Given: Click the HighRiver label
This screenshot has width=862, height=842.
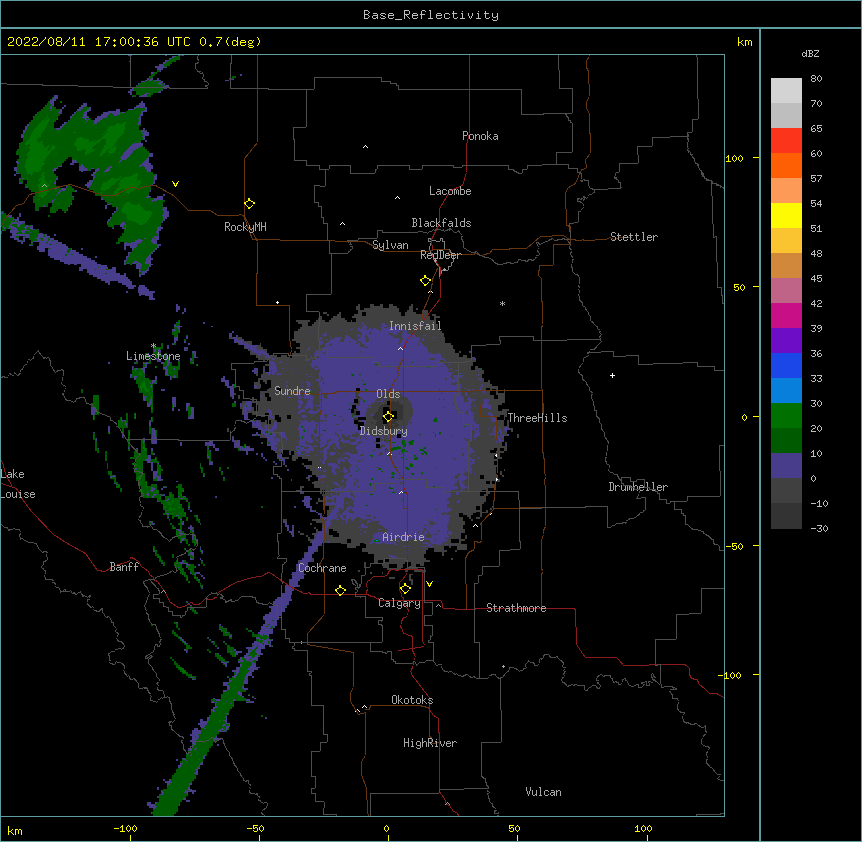Looking at the screenshot, I should click(430, 743).
